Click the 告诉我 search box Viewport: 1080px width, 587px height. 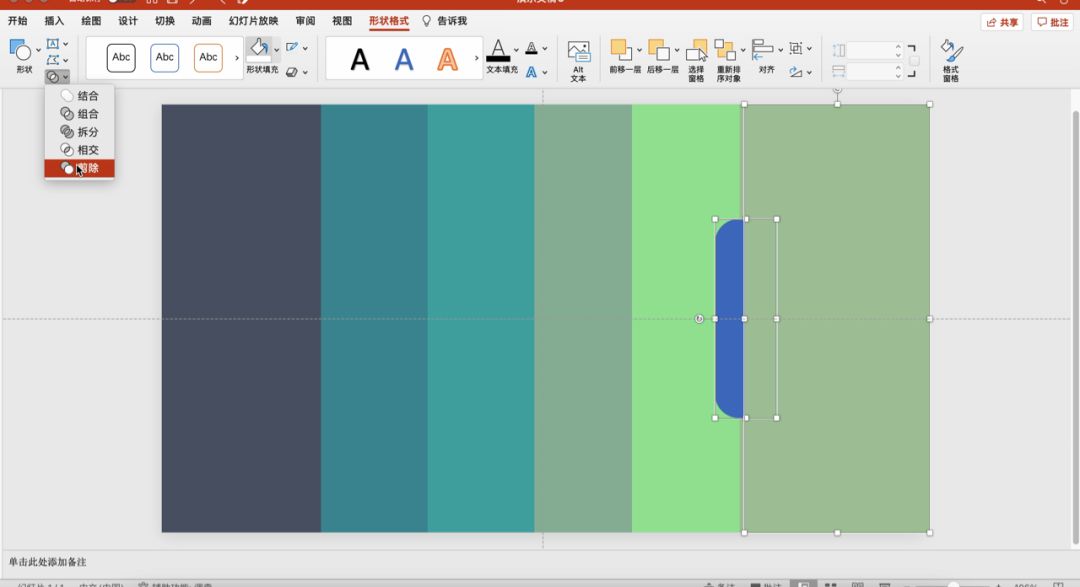pos(444,21)
